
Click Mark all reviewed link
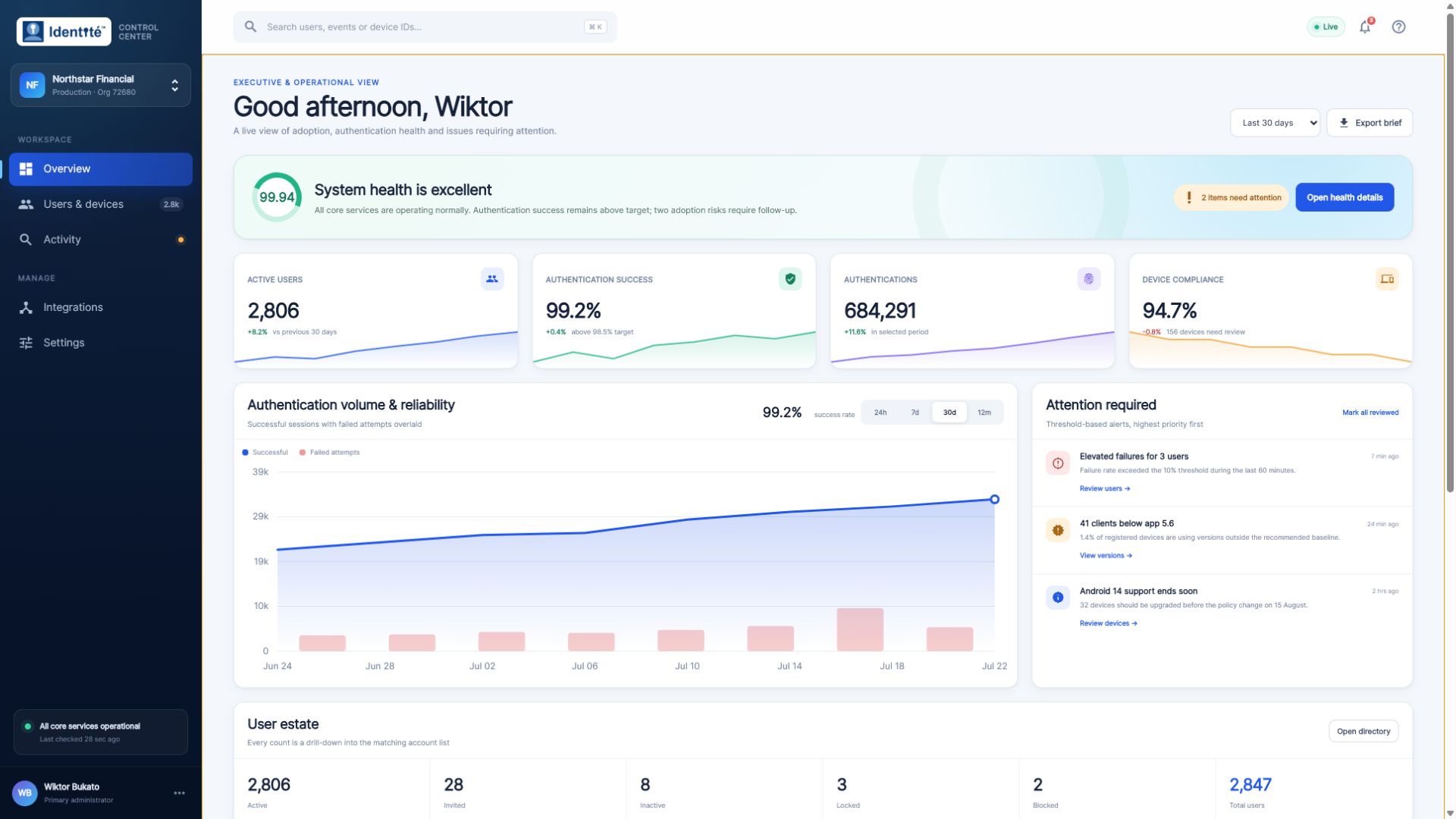1370,413
